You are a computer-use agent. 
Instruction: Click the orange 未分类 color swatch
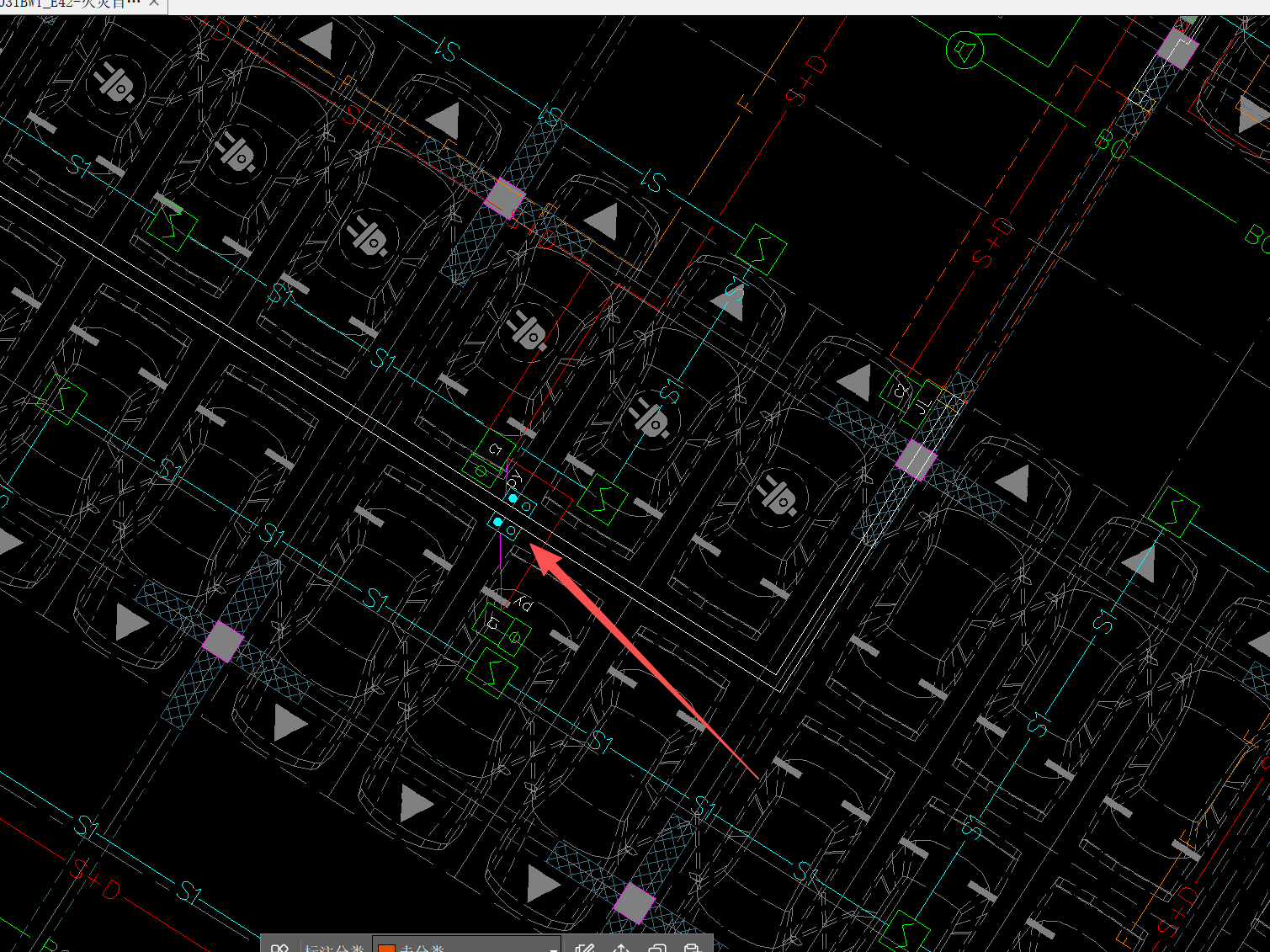386,948
